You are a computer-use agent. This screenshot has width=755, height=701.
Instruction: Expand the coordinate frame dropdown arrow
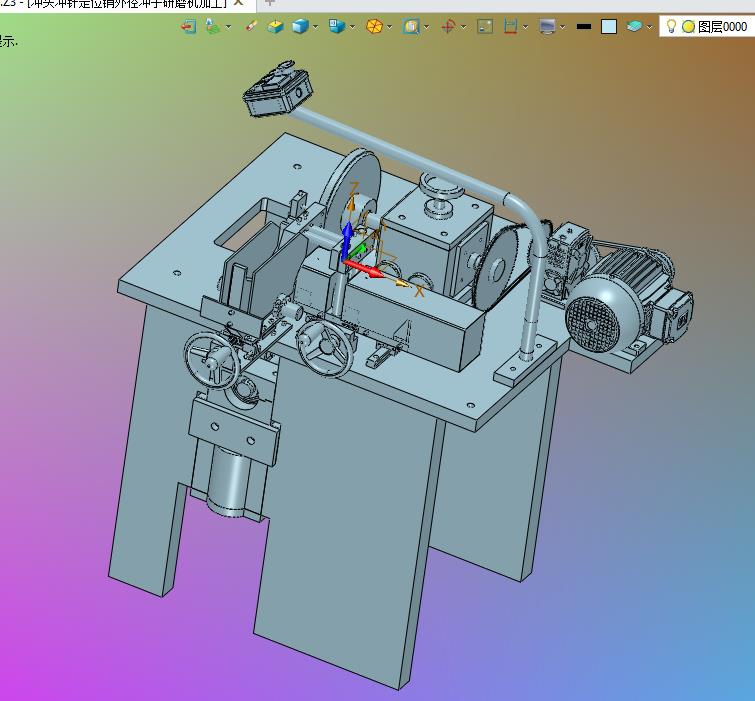click(x=464, y=26)
